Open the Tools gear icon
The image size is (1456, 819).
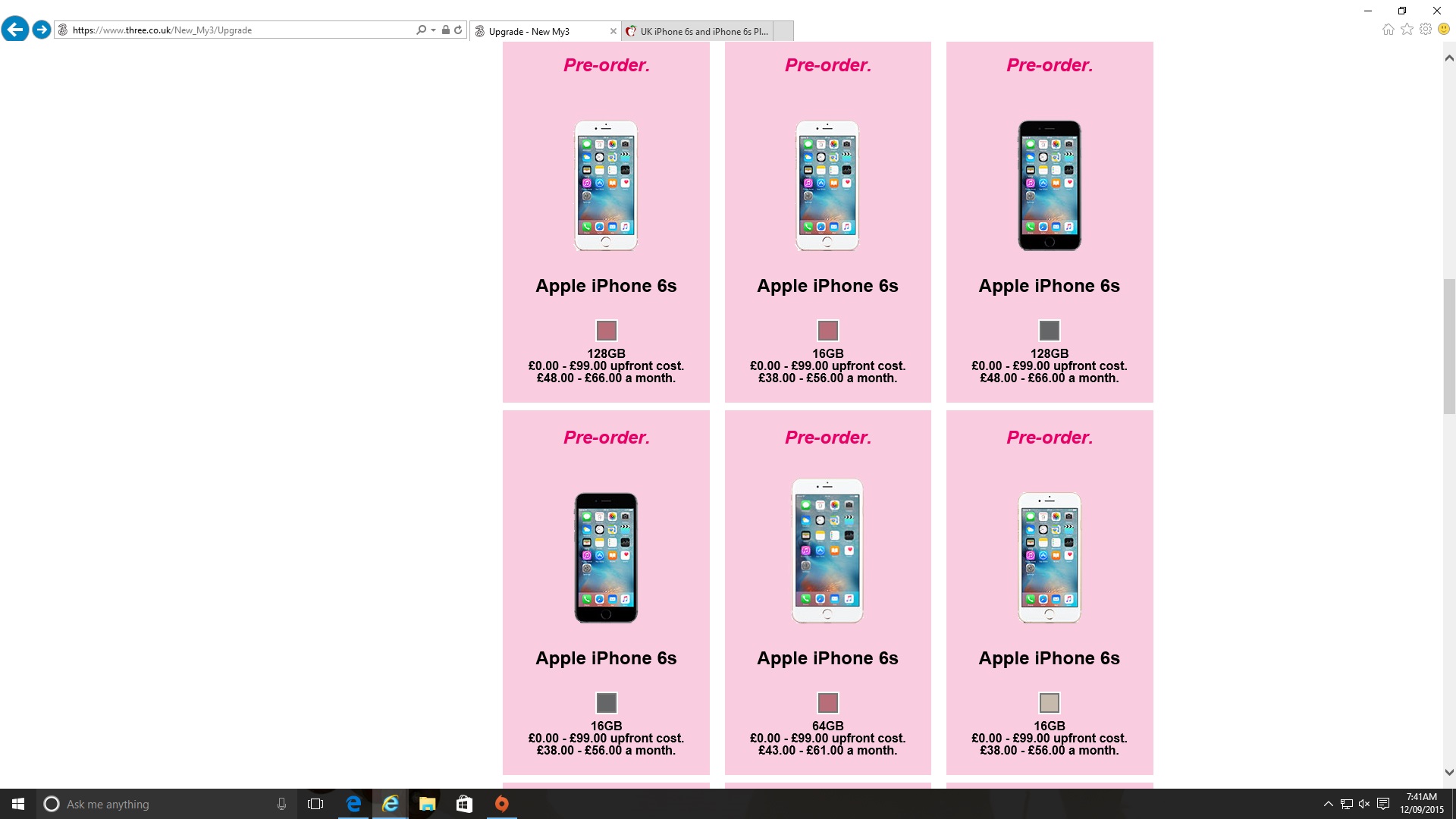1426,30
